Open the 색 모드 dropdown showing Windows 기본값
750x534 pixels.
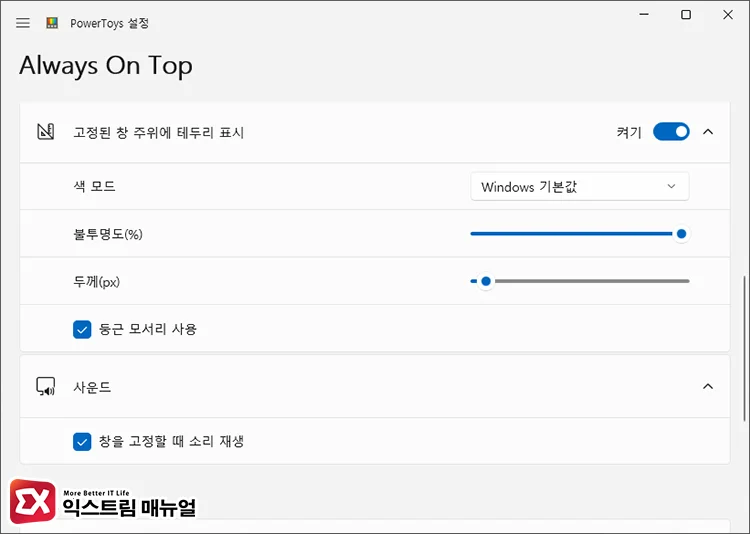pos(579,187)
